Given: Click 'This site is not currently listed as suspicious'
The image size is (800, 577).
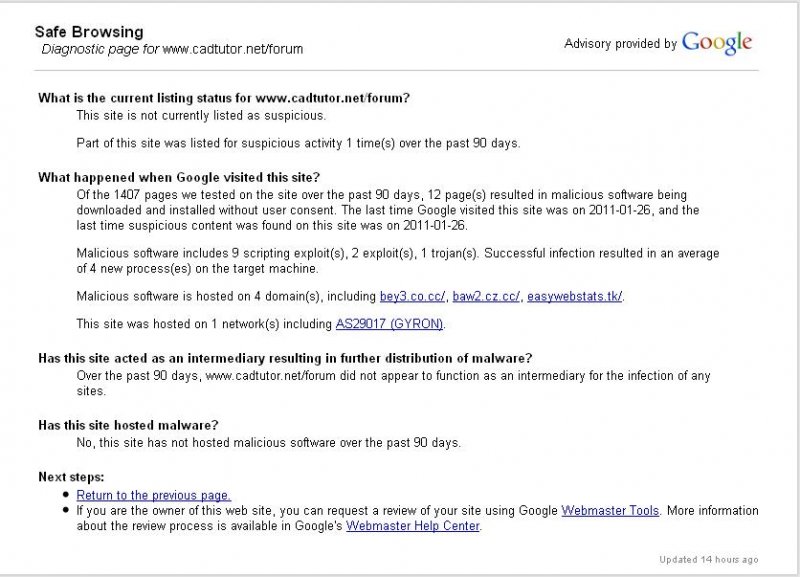Looking at the screenshot, I should 201,116.
